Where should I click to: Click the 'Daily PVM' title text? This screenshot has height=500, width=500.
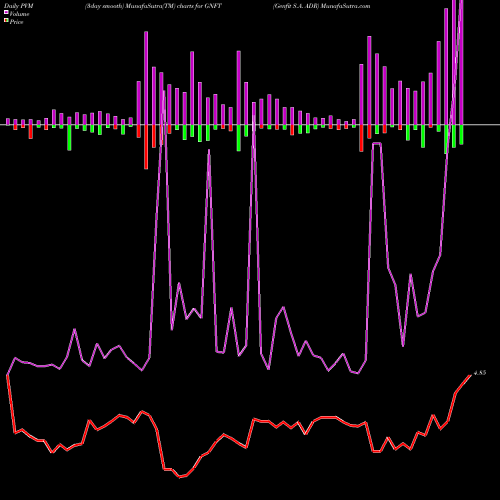tap(19, 6)
